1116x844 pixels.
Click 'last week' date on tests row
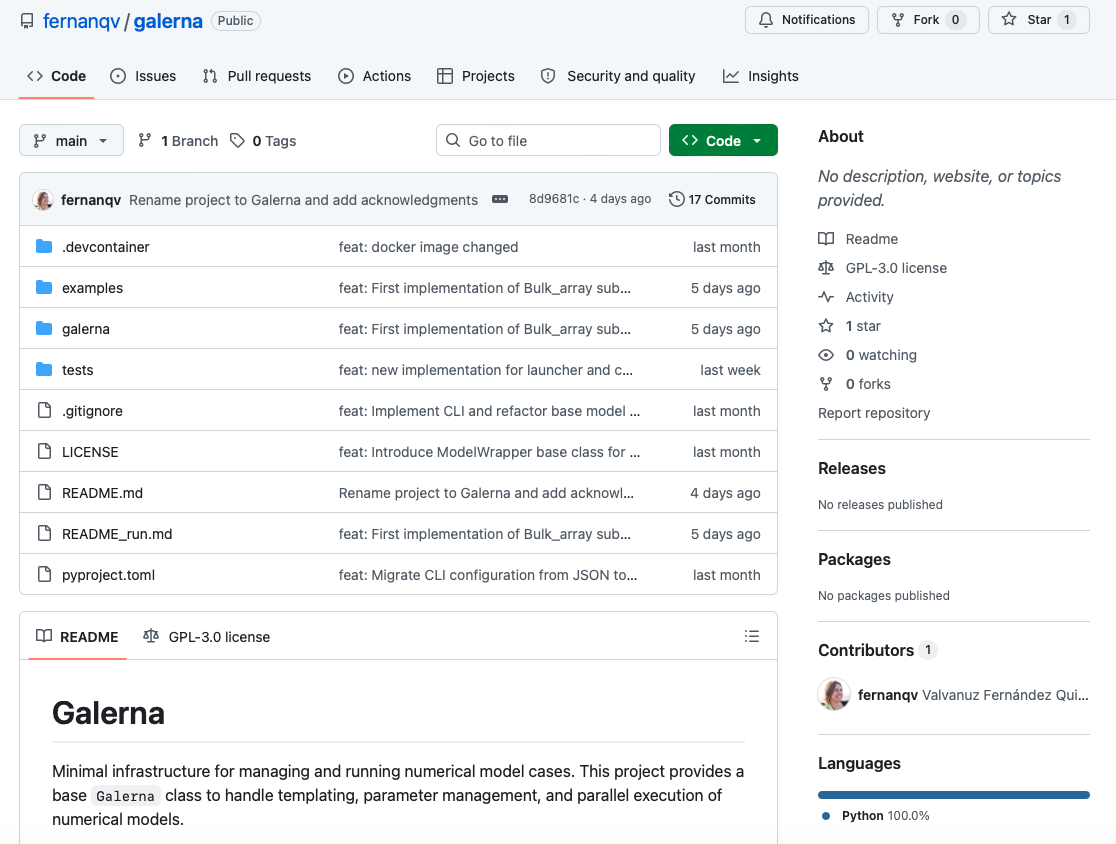click(730, 370)
